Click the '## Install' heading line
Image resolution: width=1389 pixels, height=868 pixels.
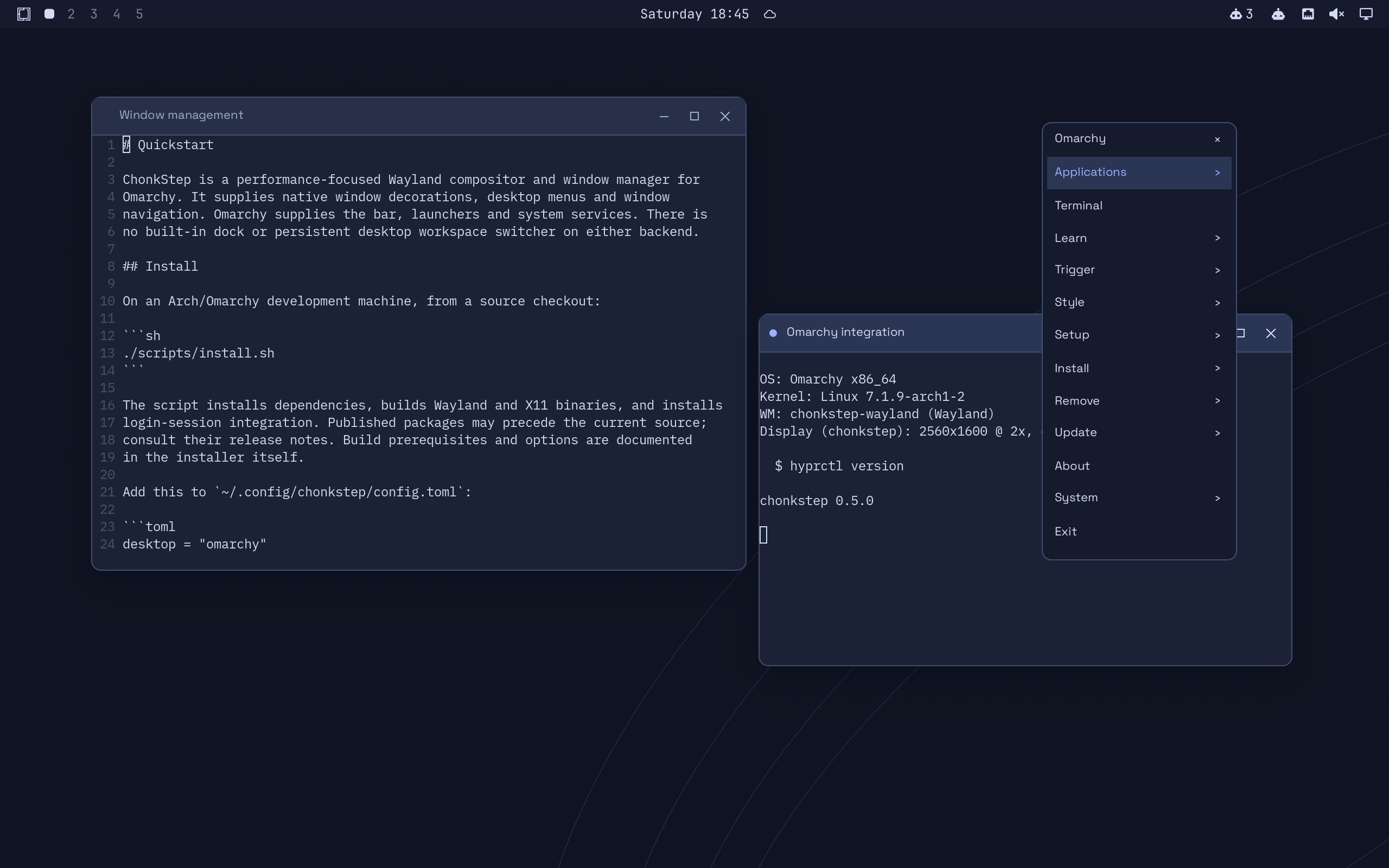coord(160,266)
